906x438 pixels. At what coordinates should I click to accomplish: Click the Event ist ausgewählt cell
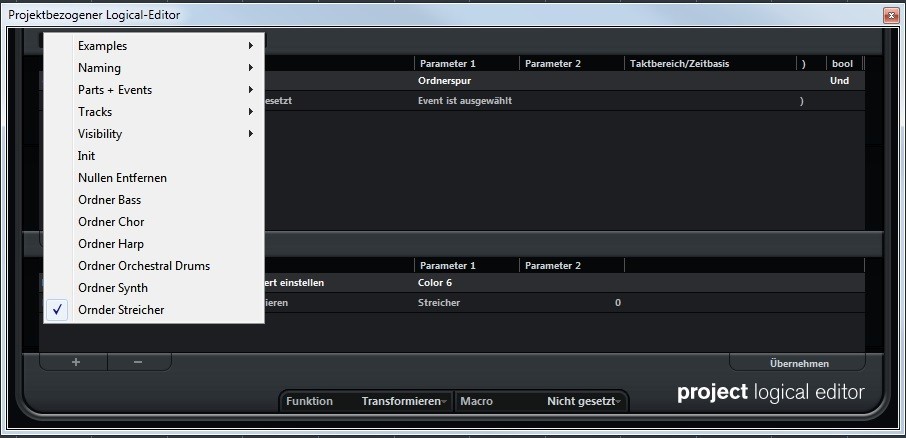pos(466,101)
